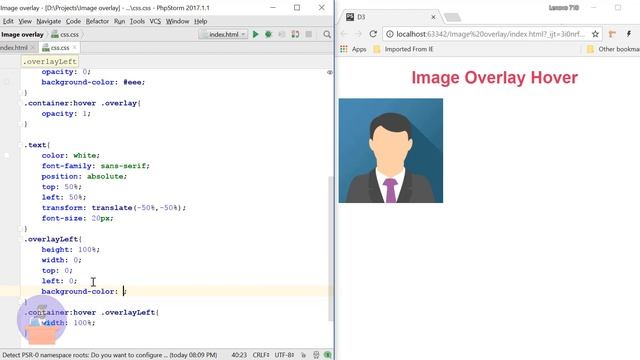Click the businessman avatar image
This screenshot has height=360, width=640.
click(391, 151)
